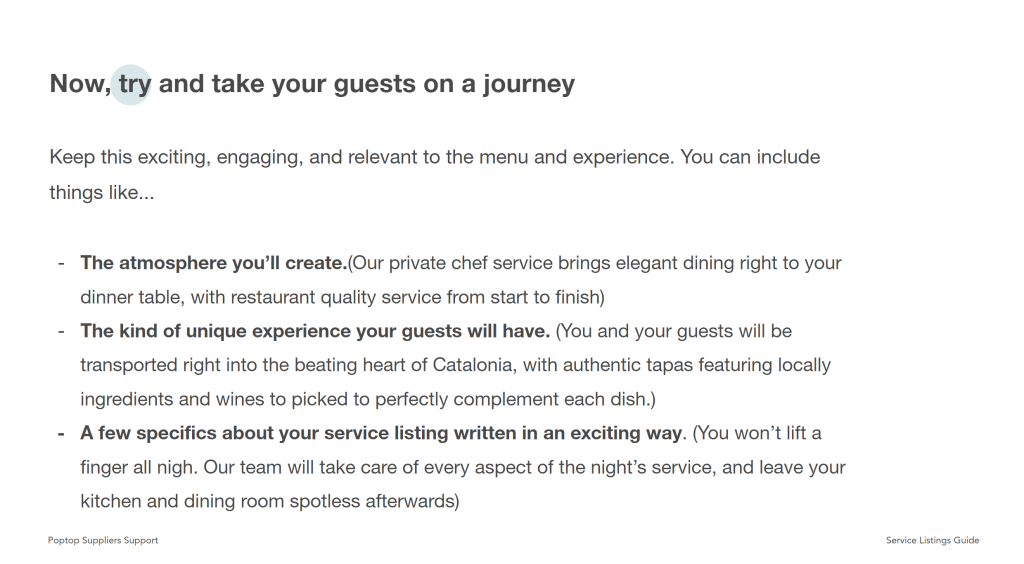The height and width of the screenshot is (564, 1024).
Task: Click the bold text "The atmosphere you'll create."
Action: [x=213, y=264]
